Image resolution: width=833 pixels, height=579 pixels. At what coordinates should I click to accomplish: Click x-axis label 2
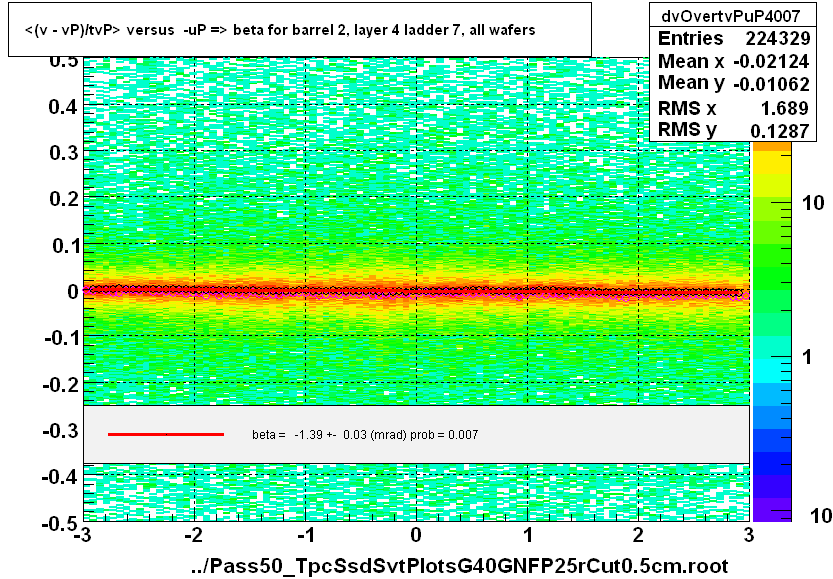click(638, 535)
